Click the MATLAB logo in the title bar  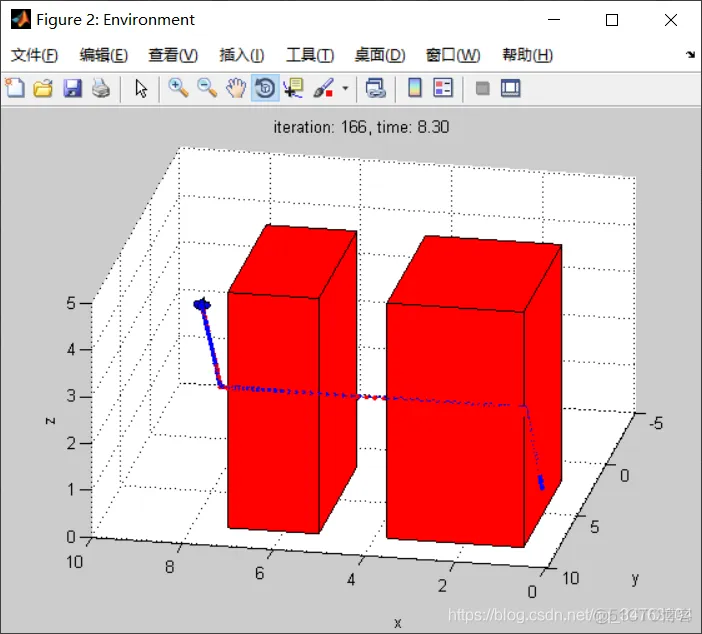point(21,19)
